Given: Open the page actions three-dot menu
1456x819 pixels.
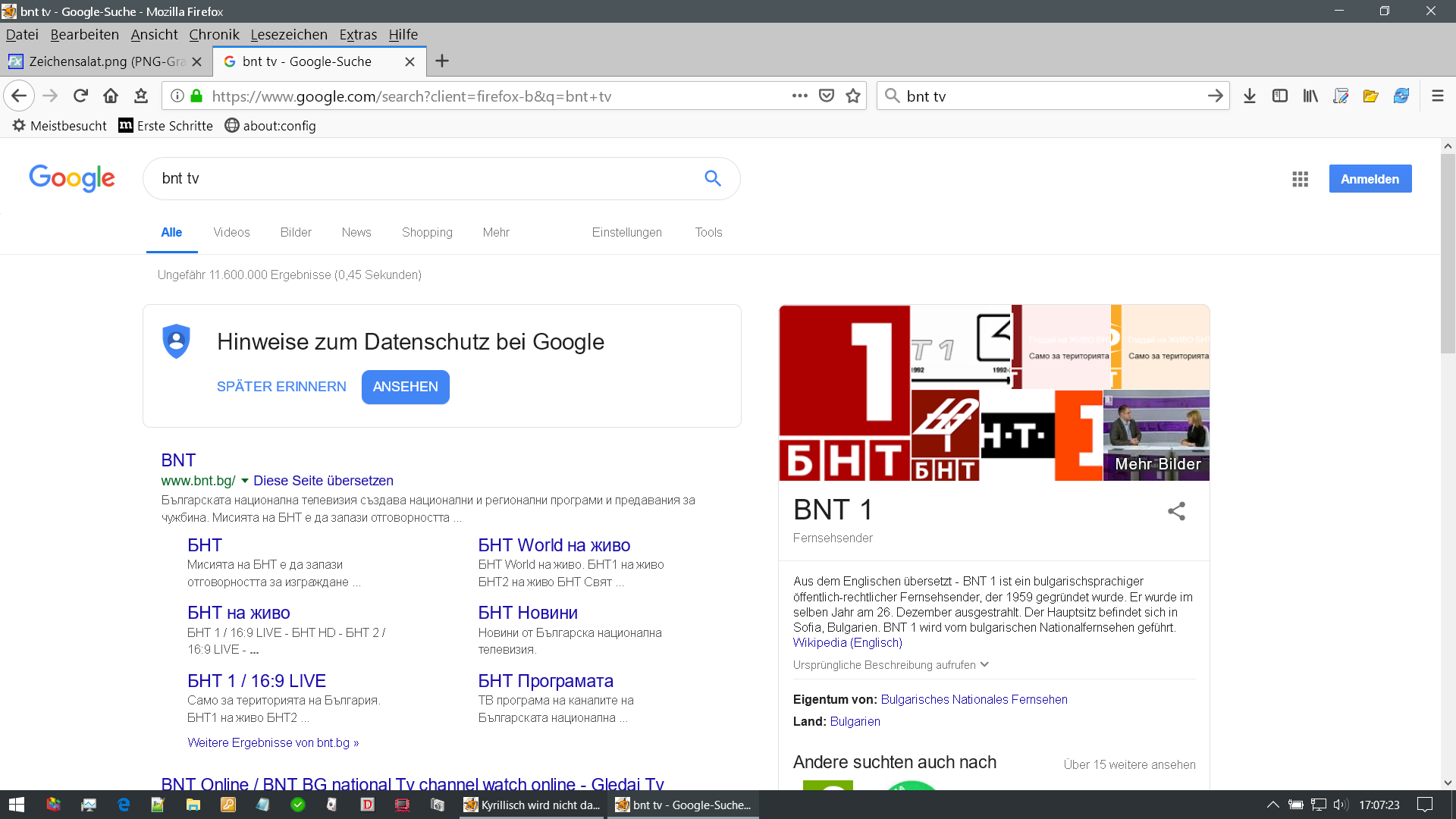Looking at the screenshot, I should tap(799, 96).
